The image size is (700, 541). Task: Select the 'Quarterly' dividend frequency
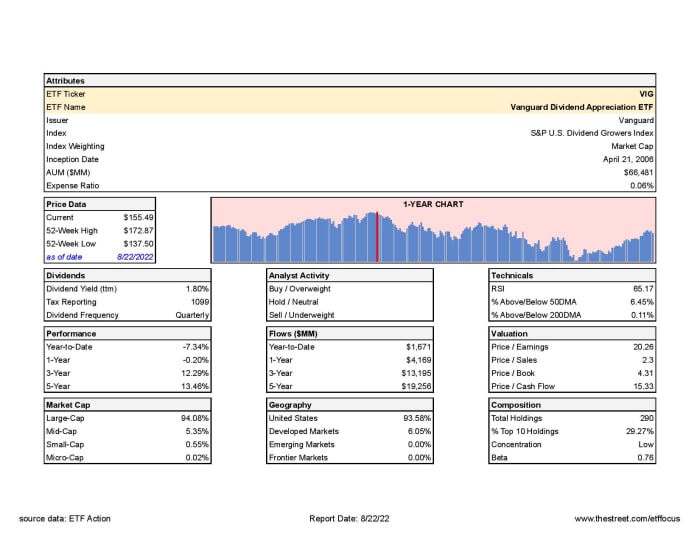click(192, 315)
